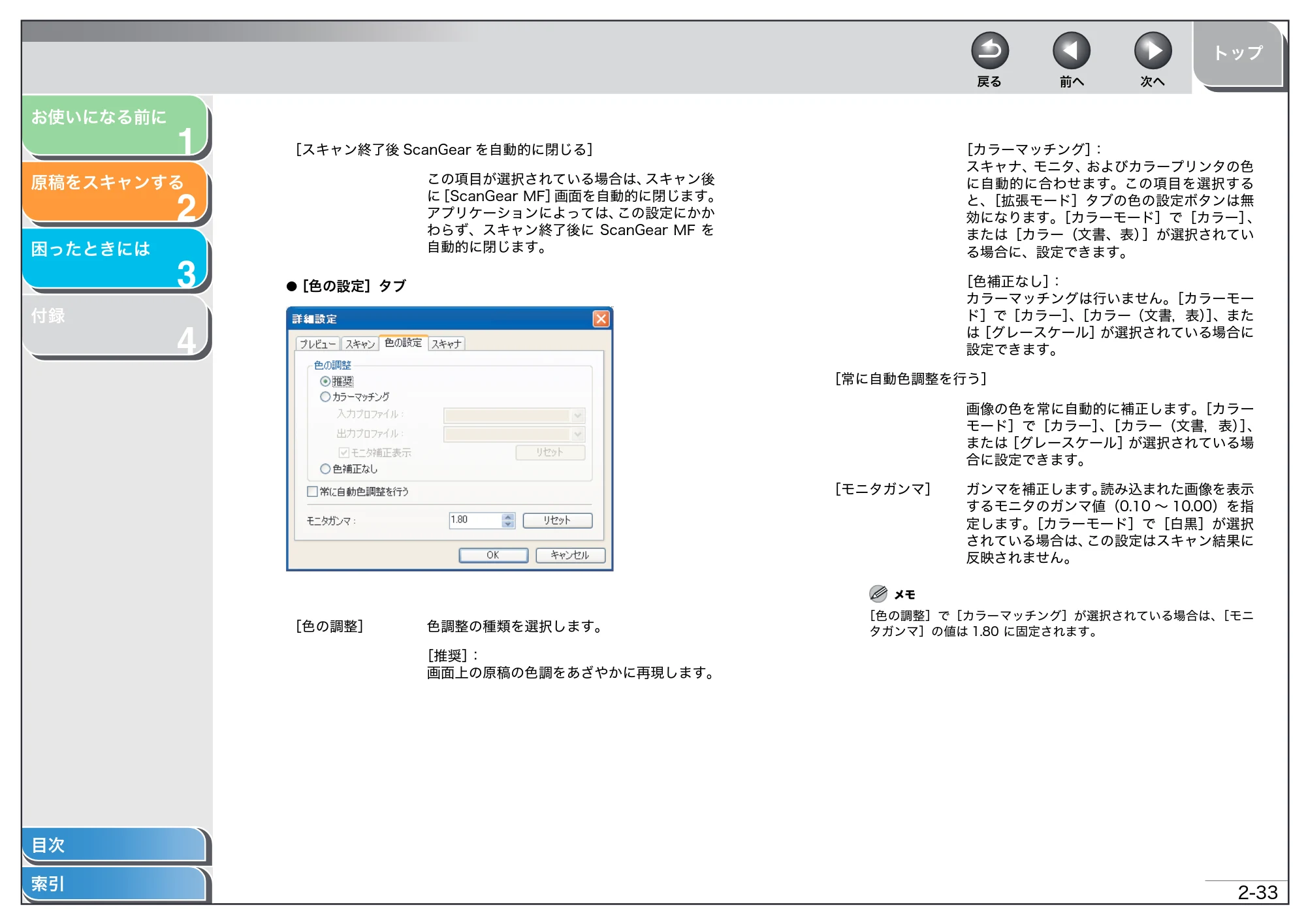Decrease モニタガンマ with down stepper arrow
The width and height of the screenshot is (1306, 924).
(508, 524)
